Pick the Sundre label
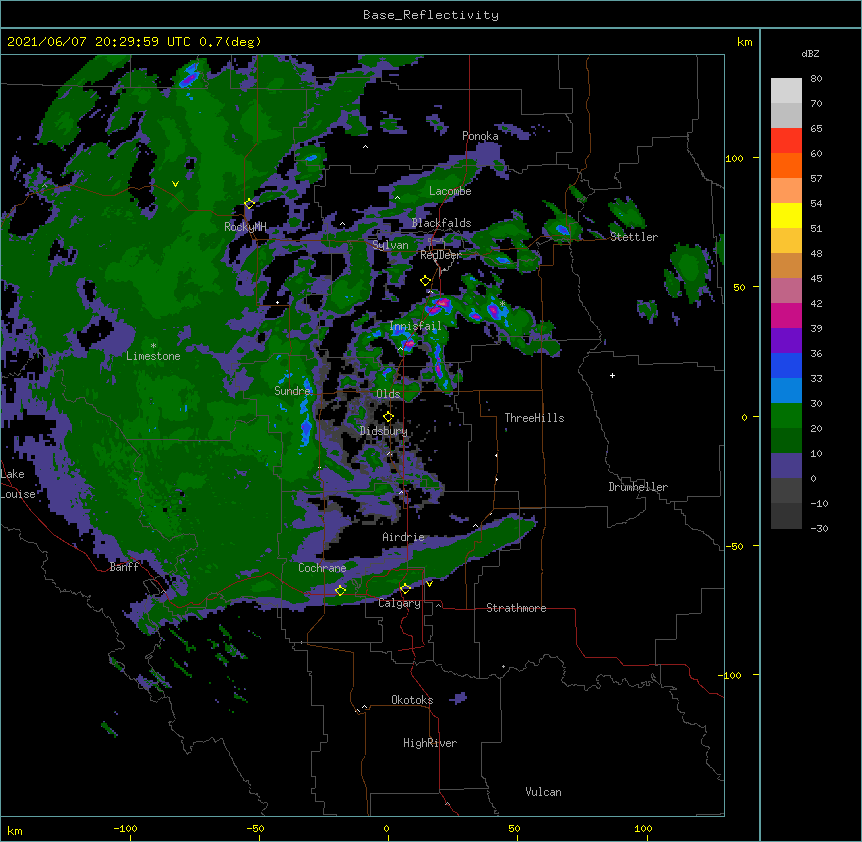The image size is (862, 842). tap(292, 391)
